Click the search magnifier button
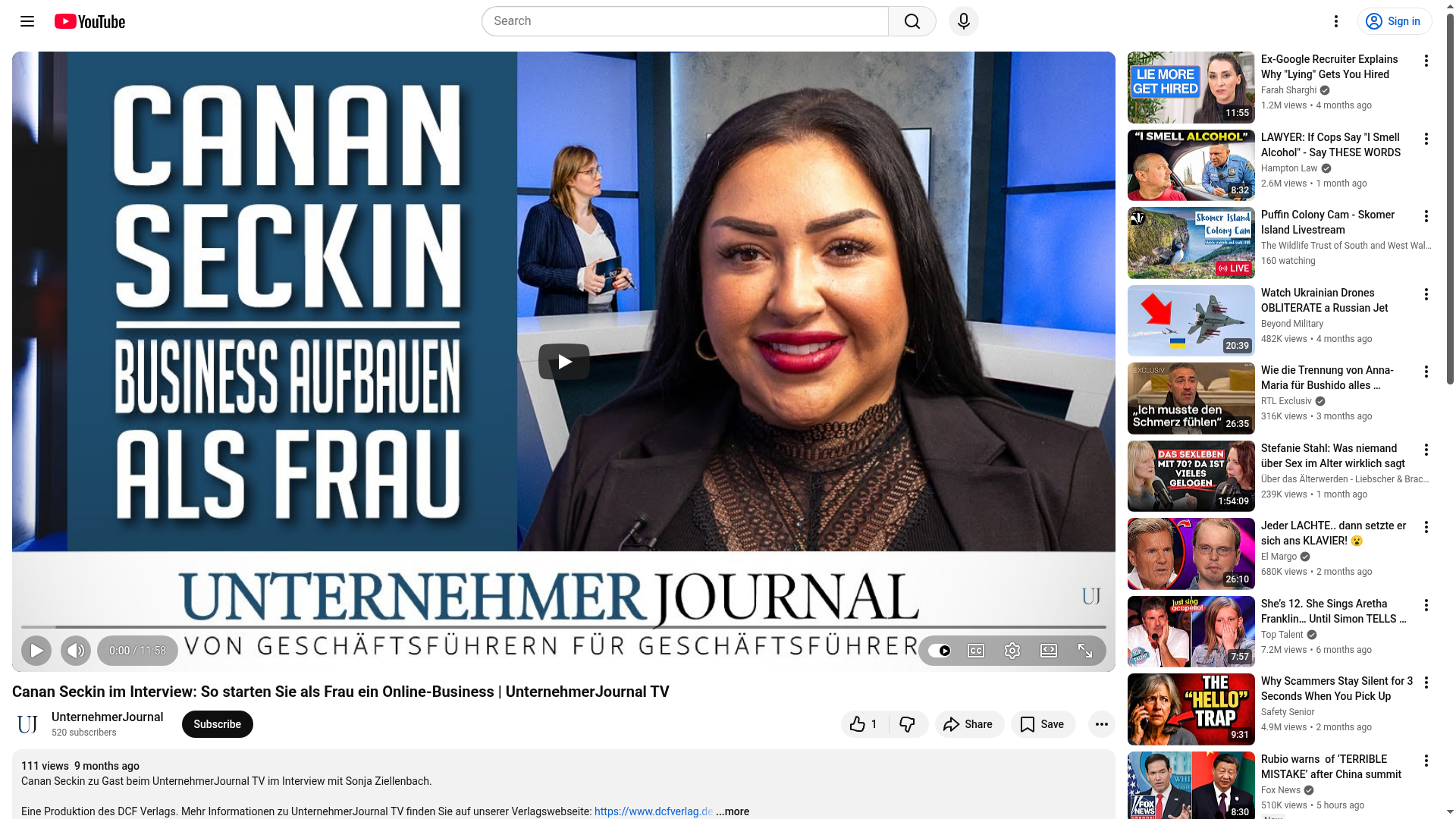This screenshot has width=1456, height=819. click(x=912, y=21)
